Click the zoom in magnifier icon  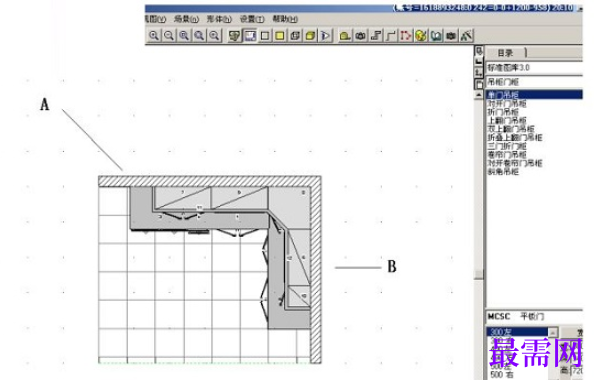click(154, 36)
